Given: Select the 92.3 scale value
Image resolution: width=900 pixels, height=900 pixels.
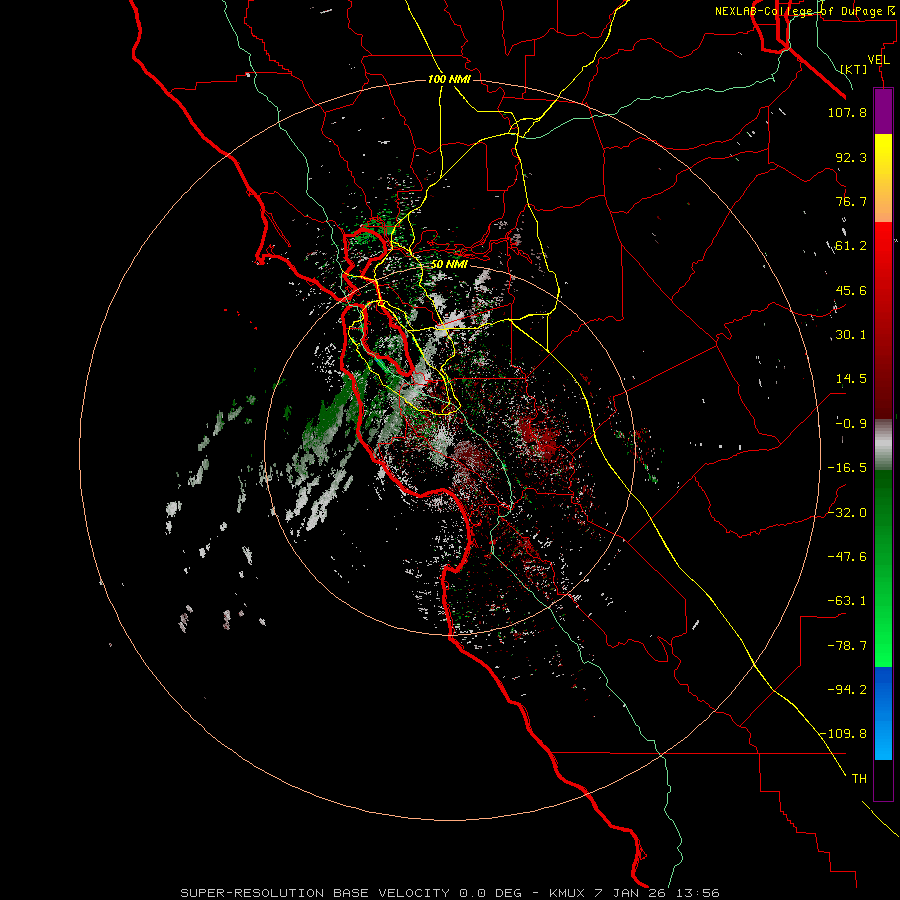Looking at the screenshot, I should pos(851,157).
